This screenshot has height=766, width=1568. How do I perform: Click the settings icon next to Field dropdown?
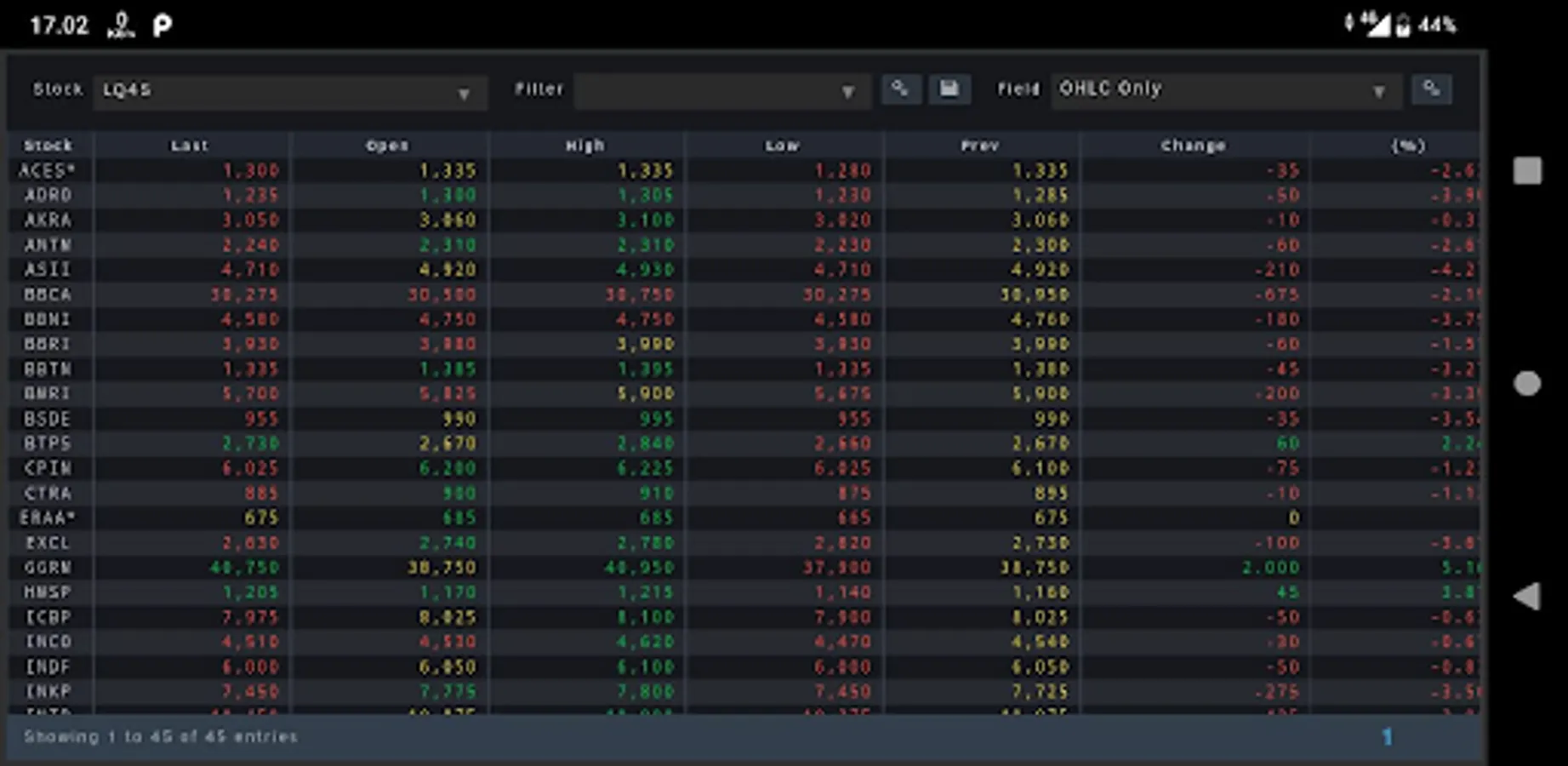pyautogui.click(x=1431, y=89)
